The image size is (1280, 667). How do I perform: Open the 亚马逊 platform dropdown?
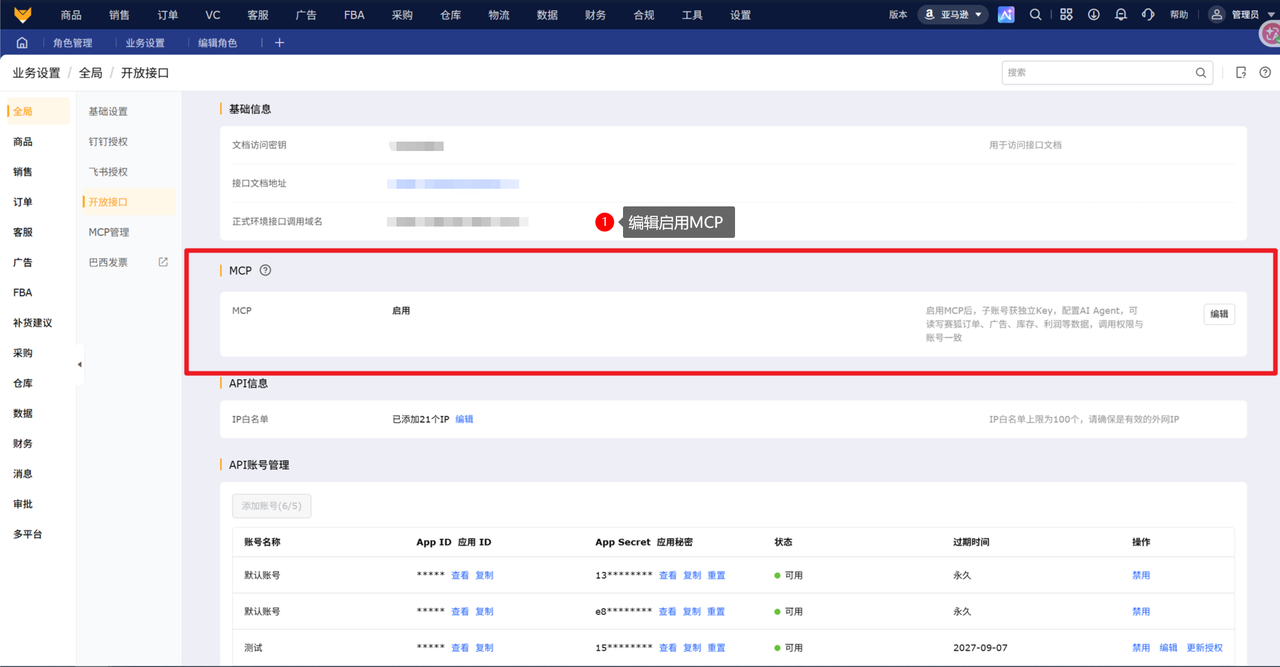pyautogui.click(x=953, y=14)
